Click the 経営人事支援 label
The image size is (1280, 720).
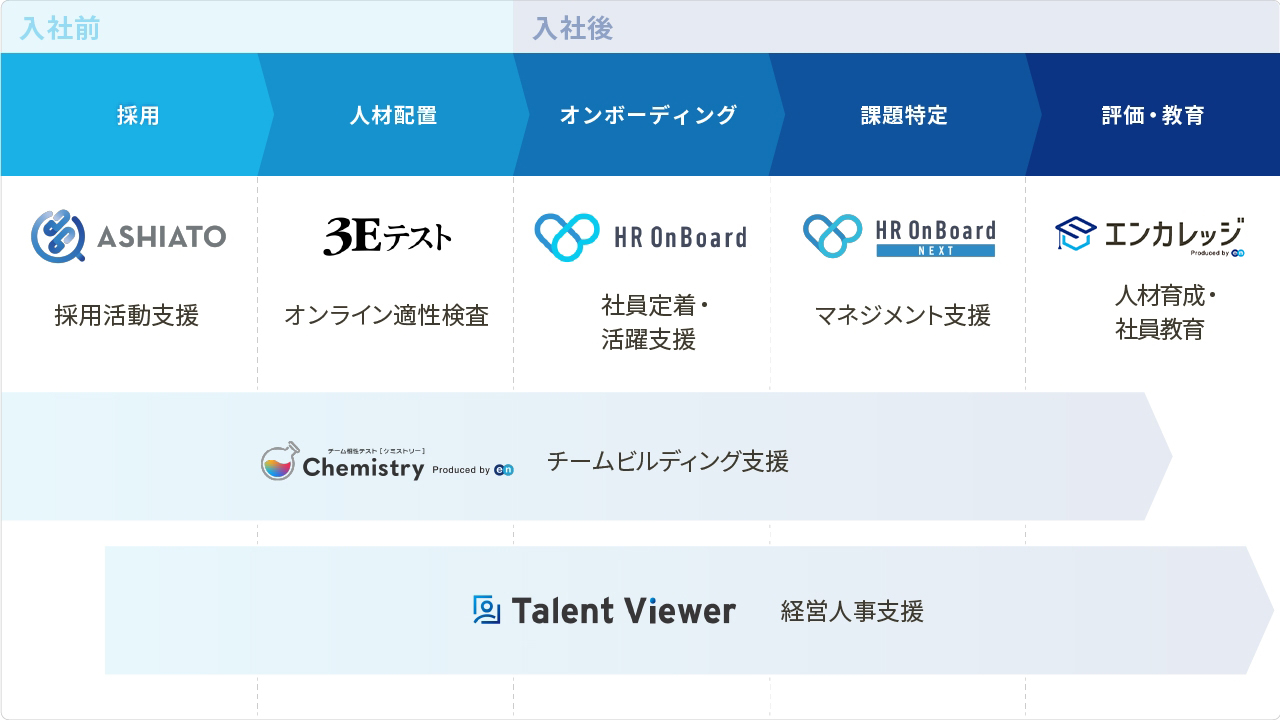pyautogui.click(x=852, y=611)
